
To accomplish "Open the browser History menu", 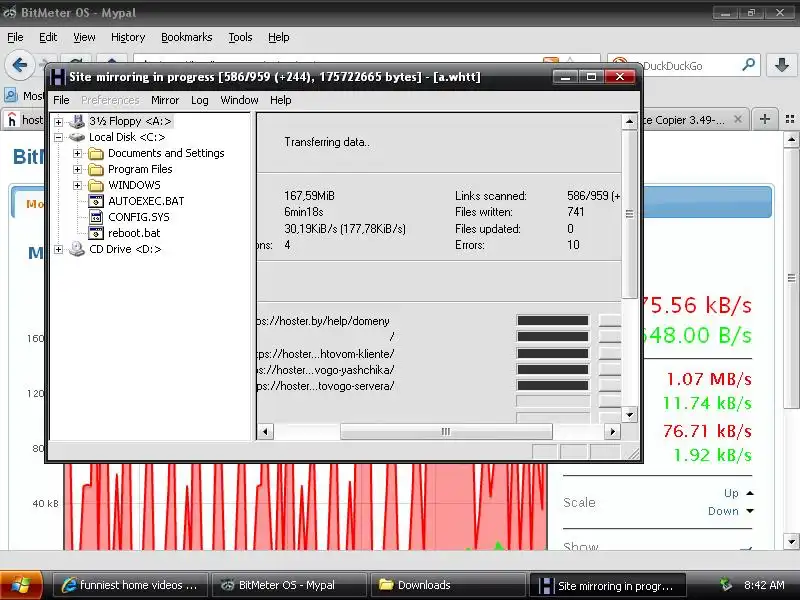I will pos(128,37).
